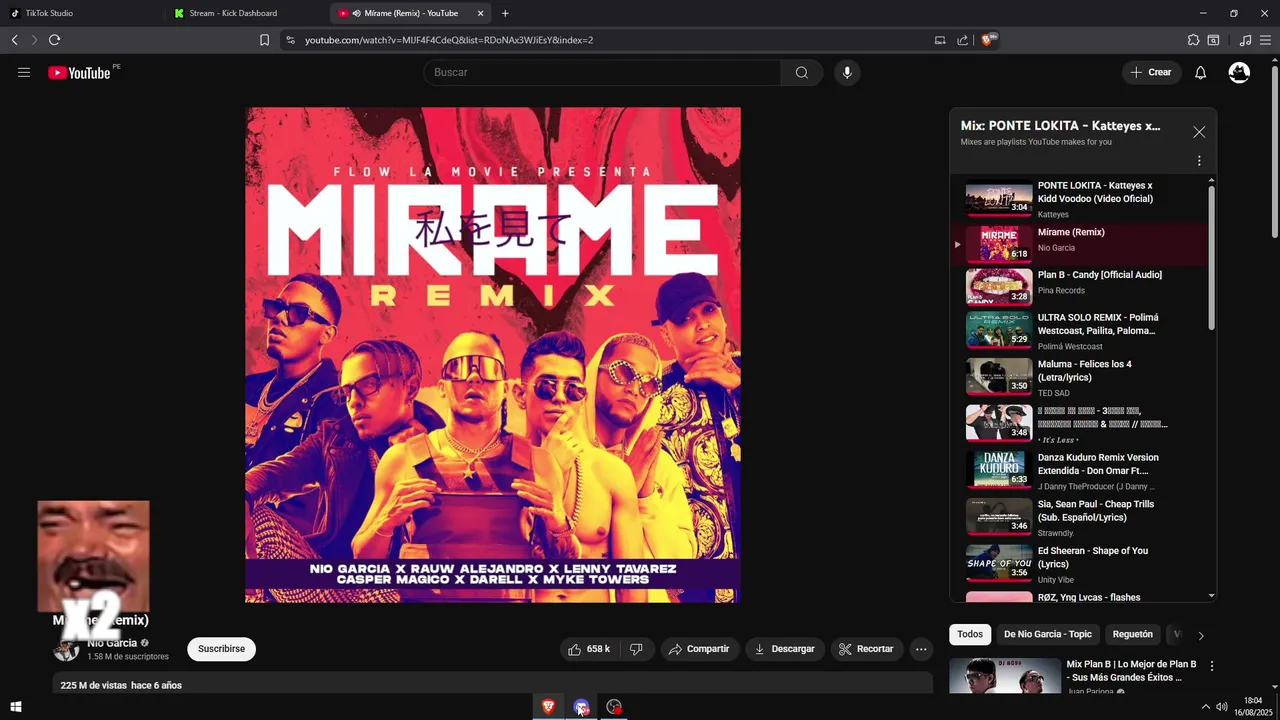Open the notifications bell
This screenshot has width=1280, height=720.
click(1201, 72)
